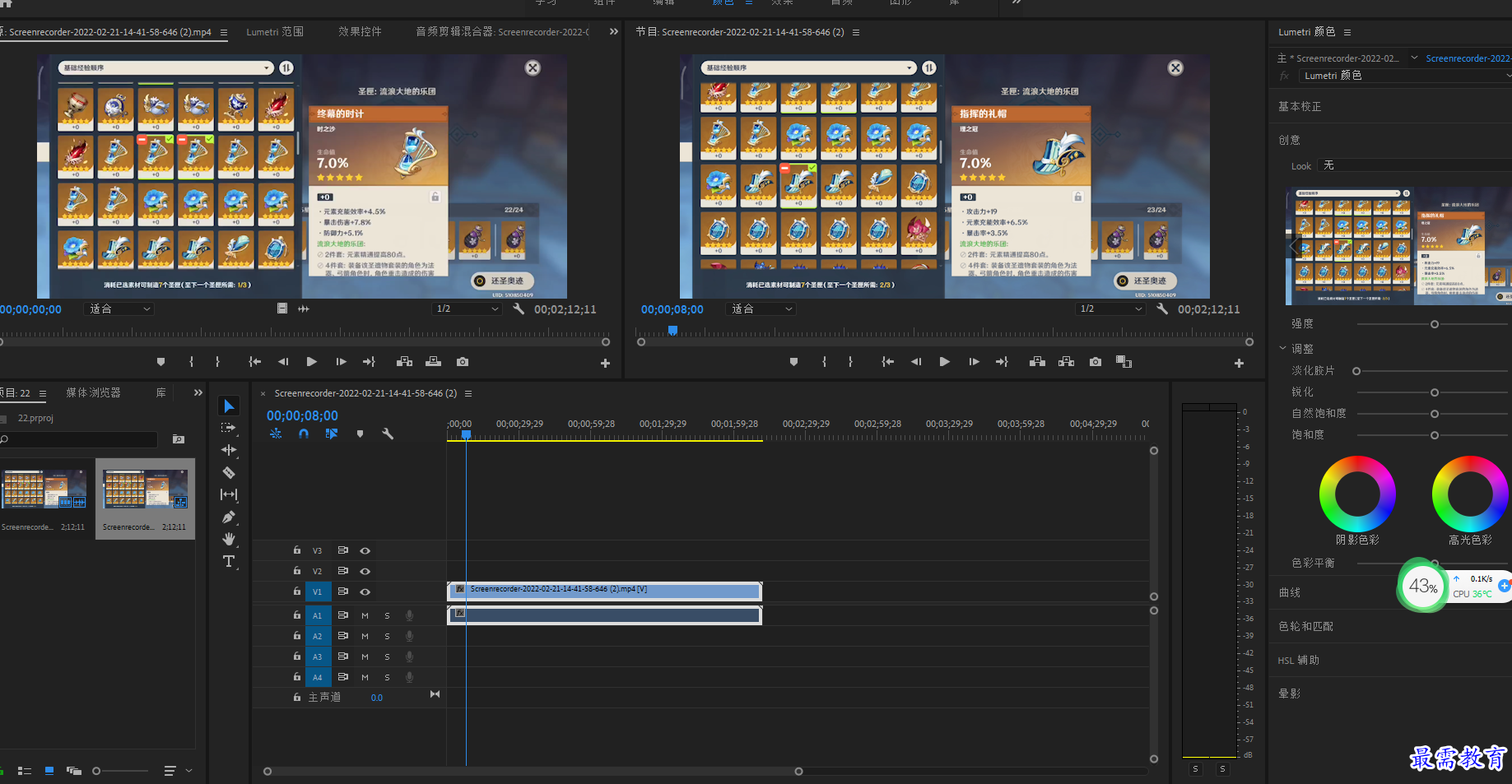Expand the 曲线 section
This screenshot has width=1512, height=784.
tap(1290, 593)
